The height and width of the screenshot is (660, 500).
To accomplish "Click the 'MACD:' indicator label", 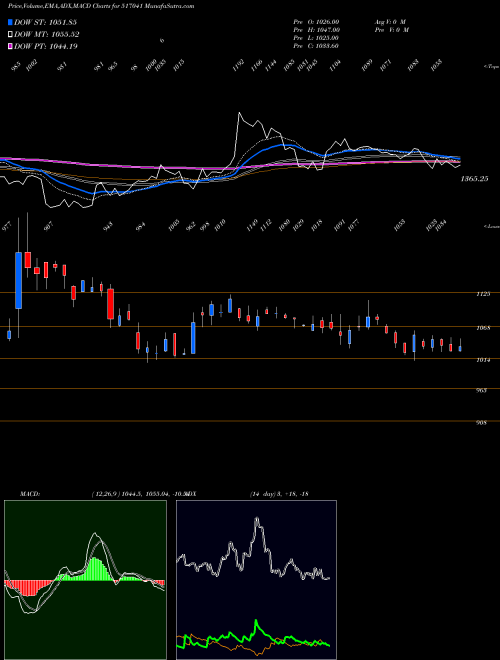I will coord(30,494).
